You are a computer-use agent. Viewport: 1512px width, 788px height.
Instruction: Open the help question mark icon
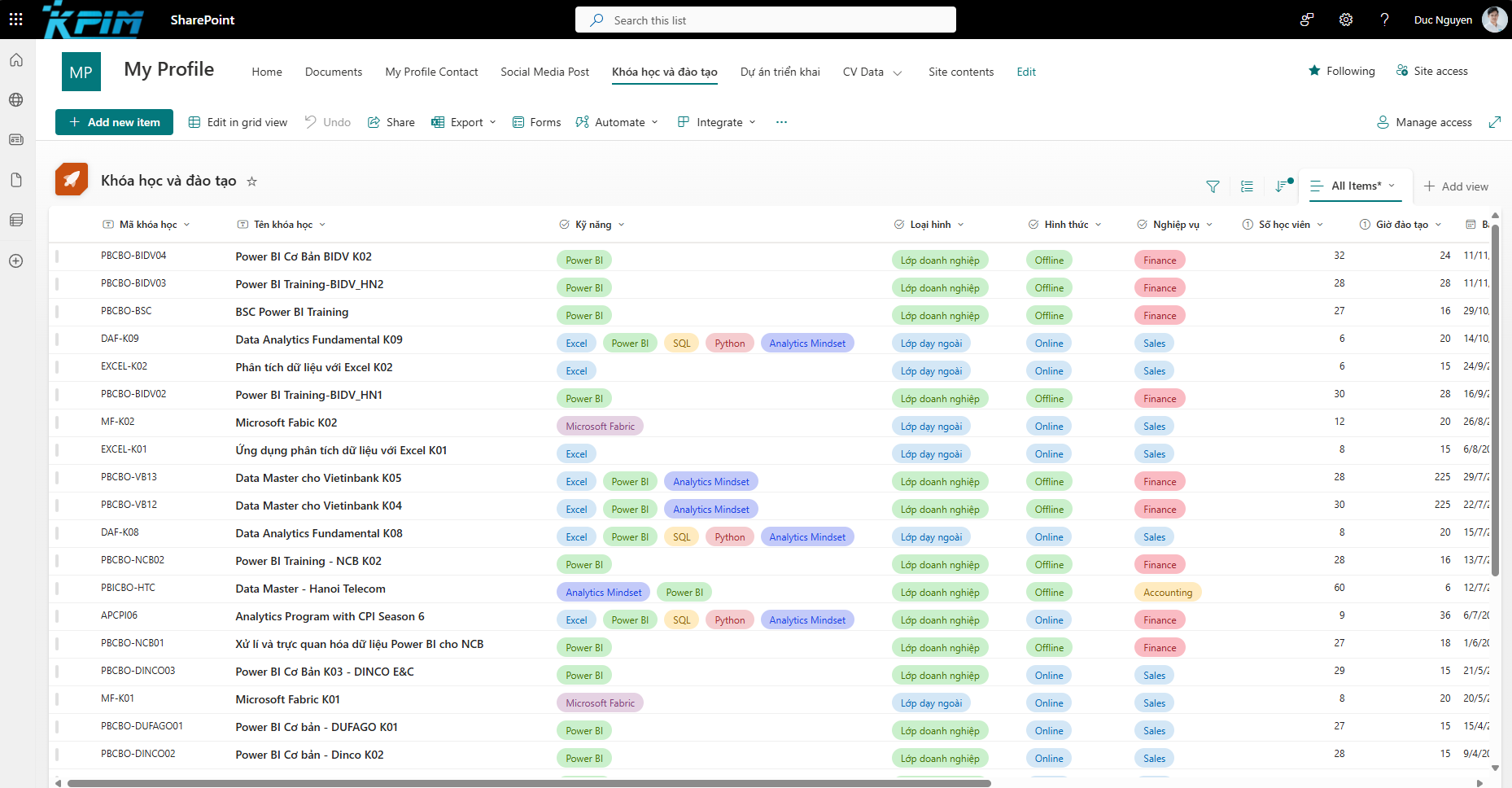tap(1384, 20)
